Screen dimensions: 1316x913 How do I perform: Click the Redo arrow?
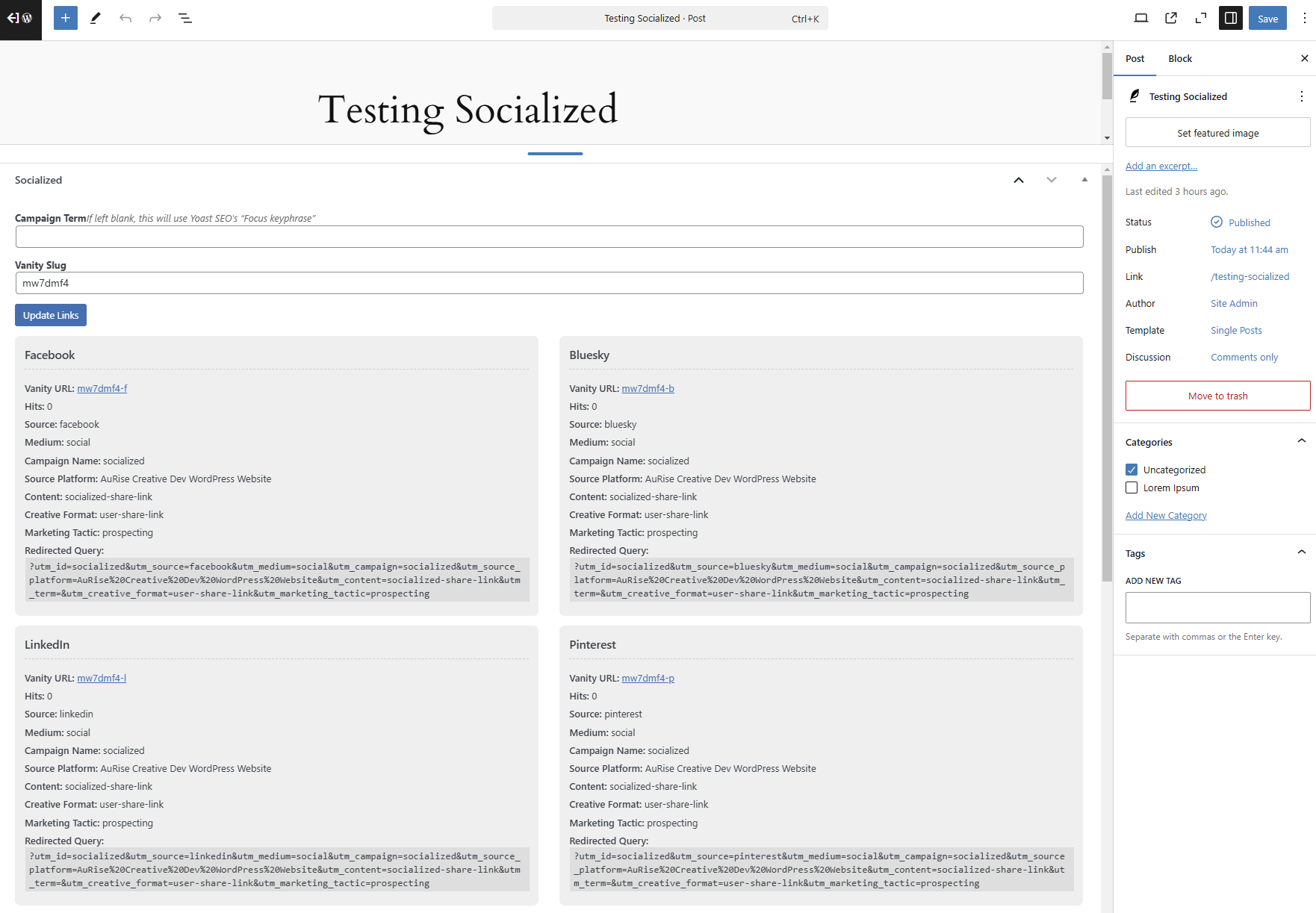[x=155, y=18]
